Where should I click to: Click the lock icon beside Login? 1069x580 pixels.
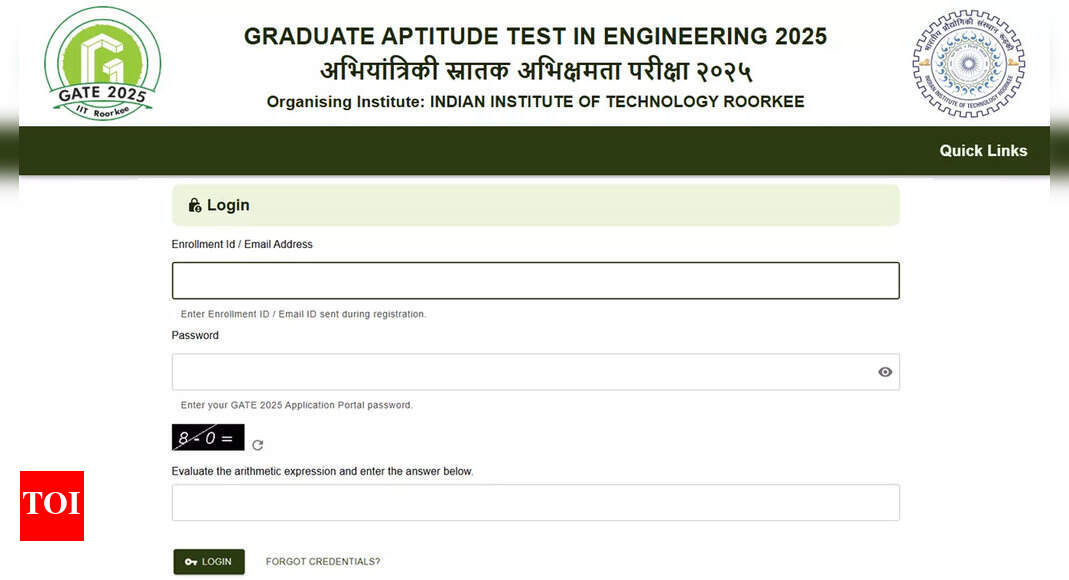(195, 205)
